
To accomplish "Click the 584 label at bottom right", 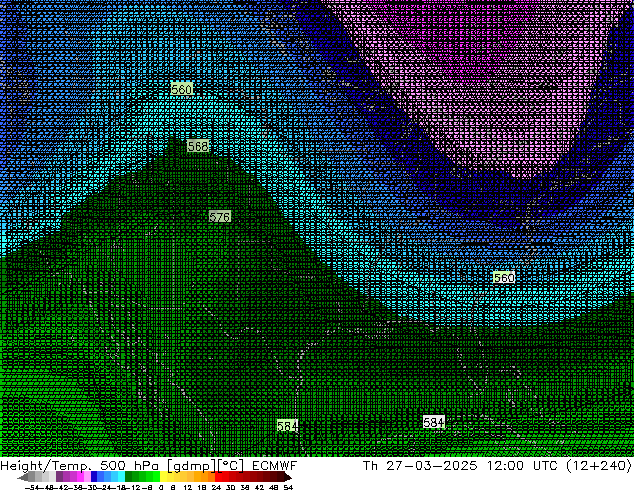I will (434, 422).
